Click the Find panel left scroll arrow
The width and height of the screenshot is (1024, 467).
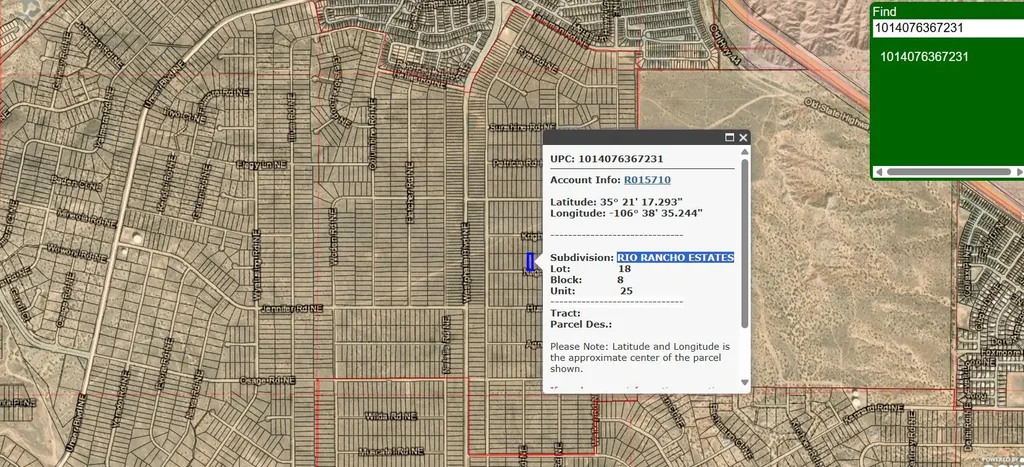[877, 172]
